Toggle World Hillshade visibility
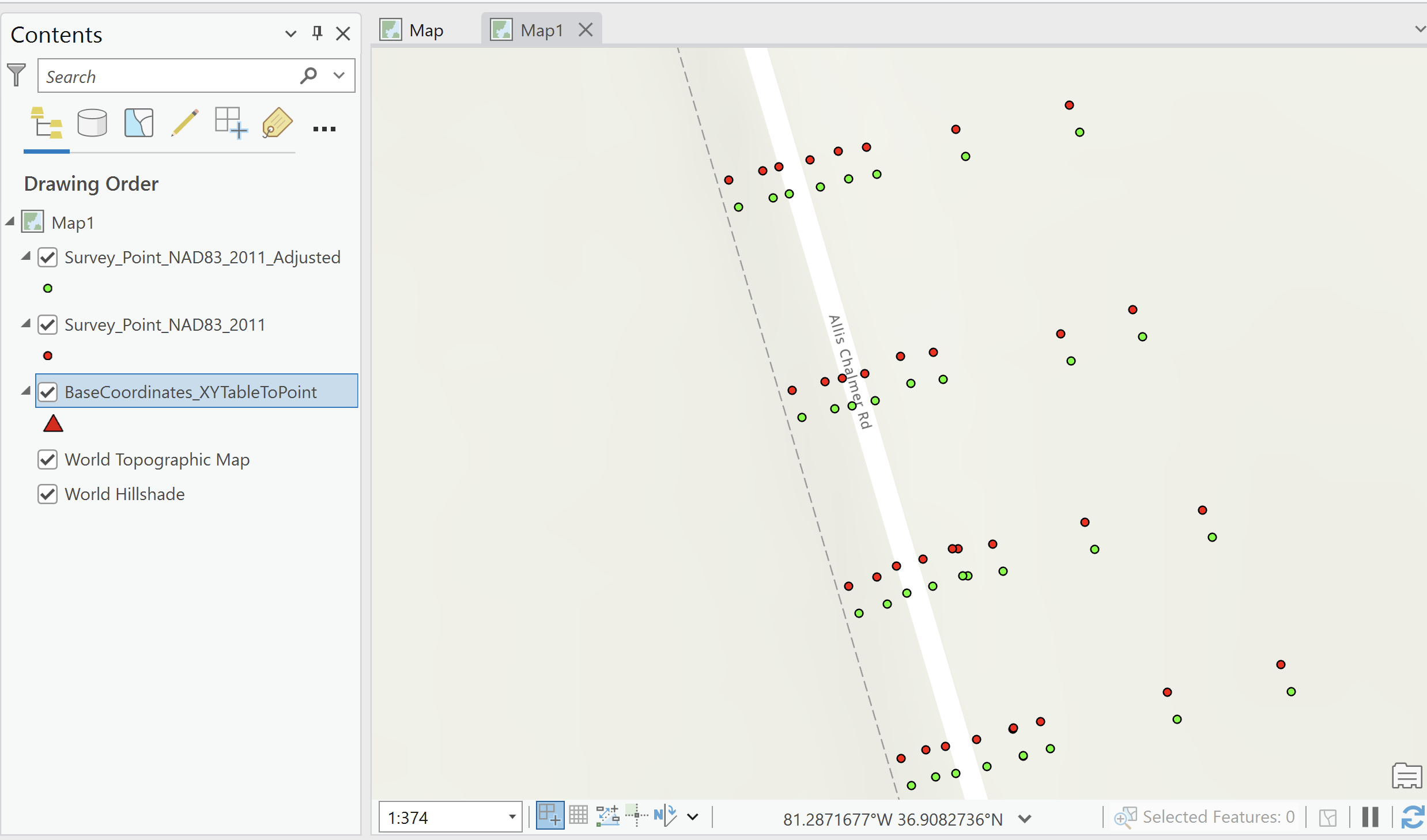 [x=48, y=494]
